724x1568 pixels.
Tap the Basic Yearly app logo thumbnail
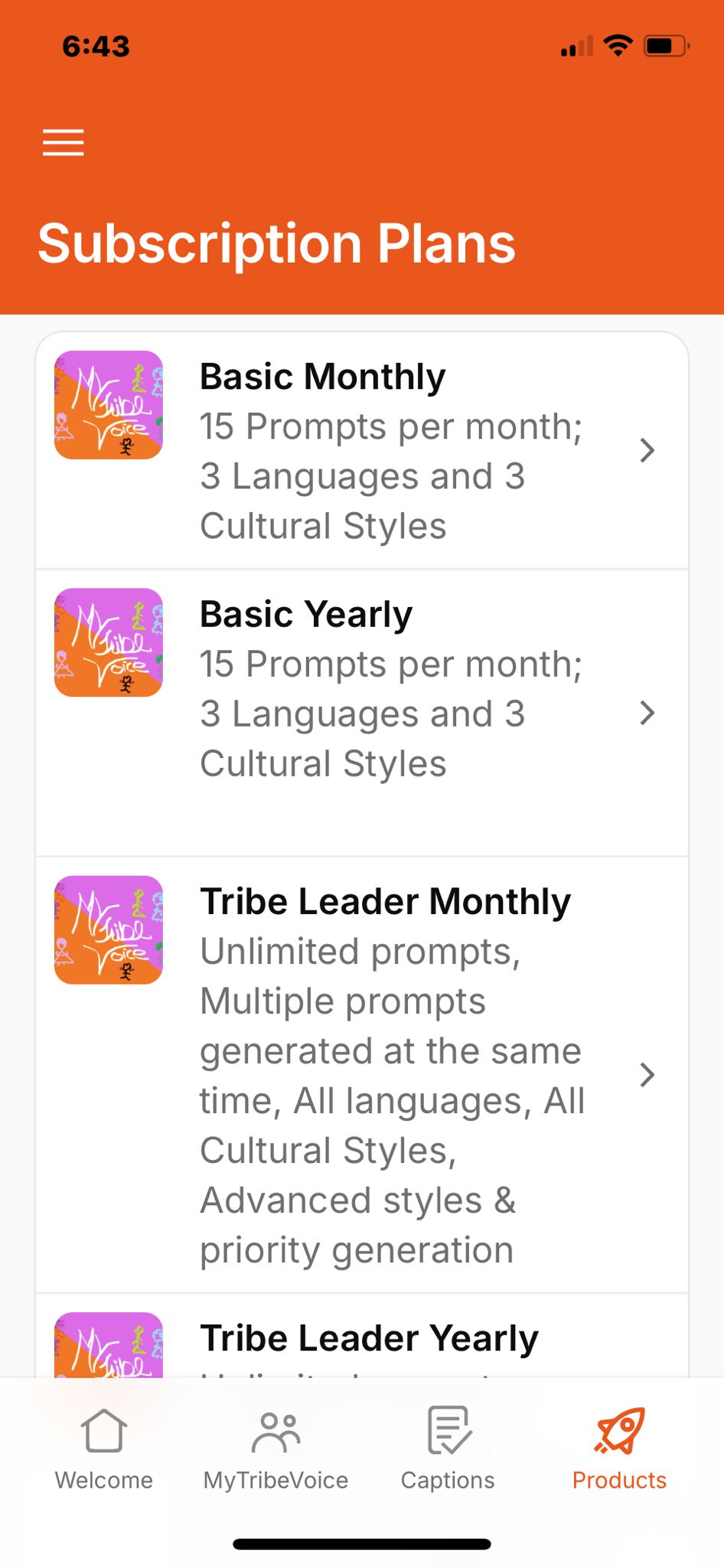point(108,642)
